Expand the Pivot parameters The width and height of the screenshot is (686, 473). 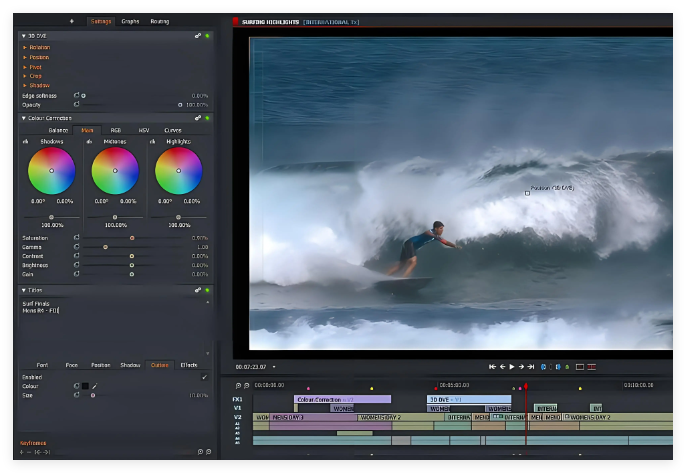tap(25, 67)
